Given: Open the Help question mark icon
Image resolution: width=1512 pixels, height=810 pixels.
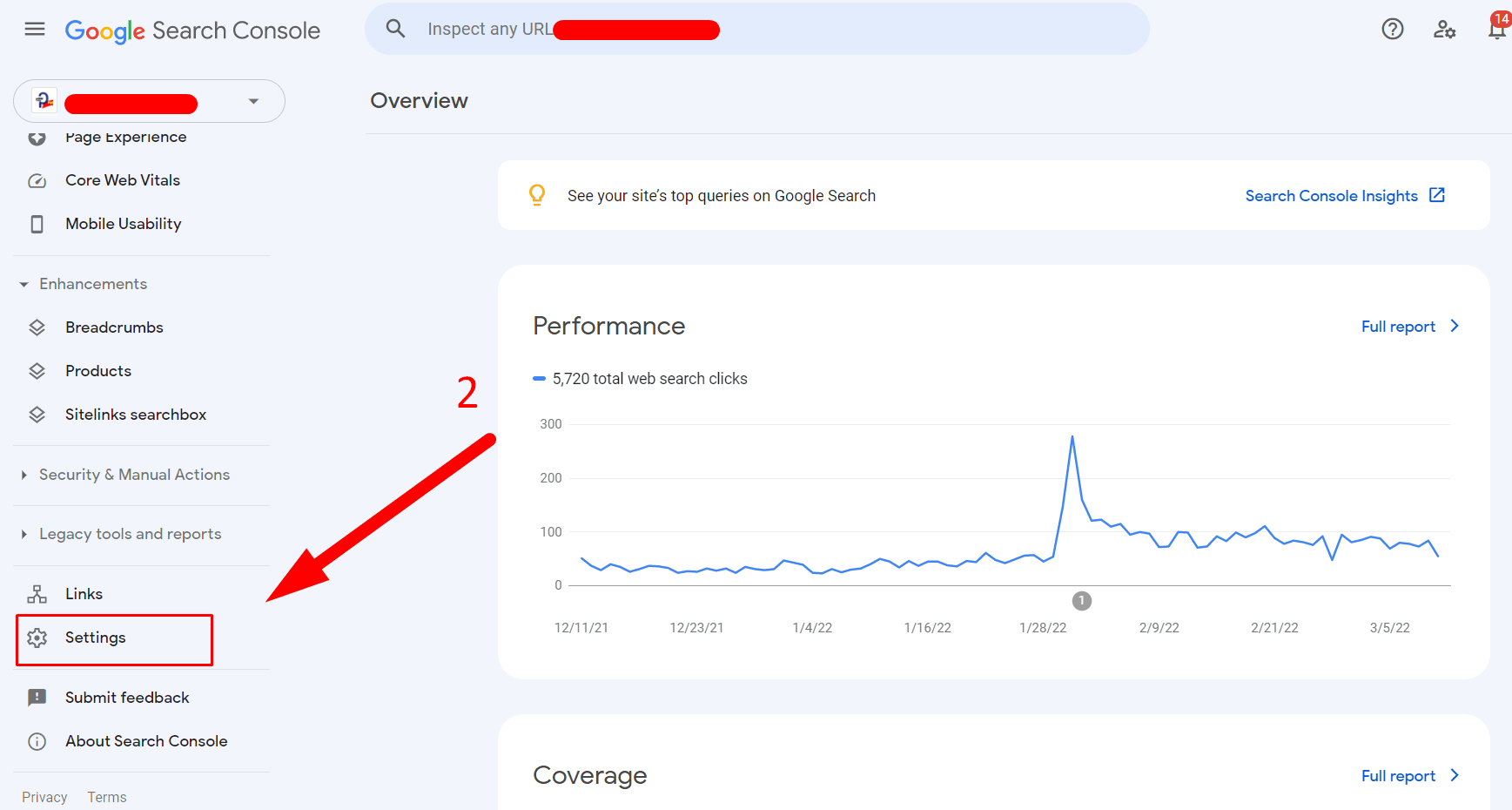Looking at the screenshot, I should pyautogui.click(x=1393, y=30).
